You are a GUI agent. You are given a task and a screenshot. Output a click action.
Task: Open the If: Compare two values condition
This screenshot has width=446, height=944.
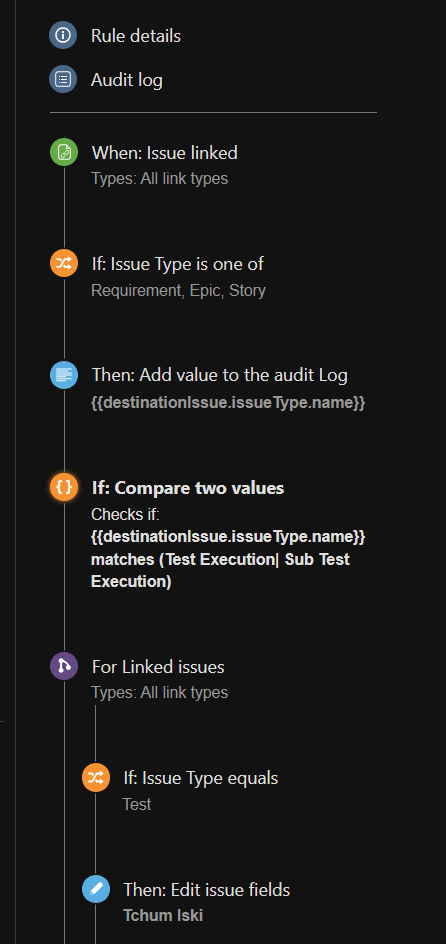pos(188,488)
